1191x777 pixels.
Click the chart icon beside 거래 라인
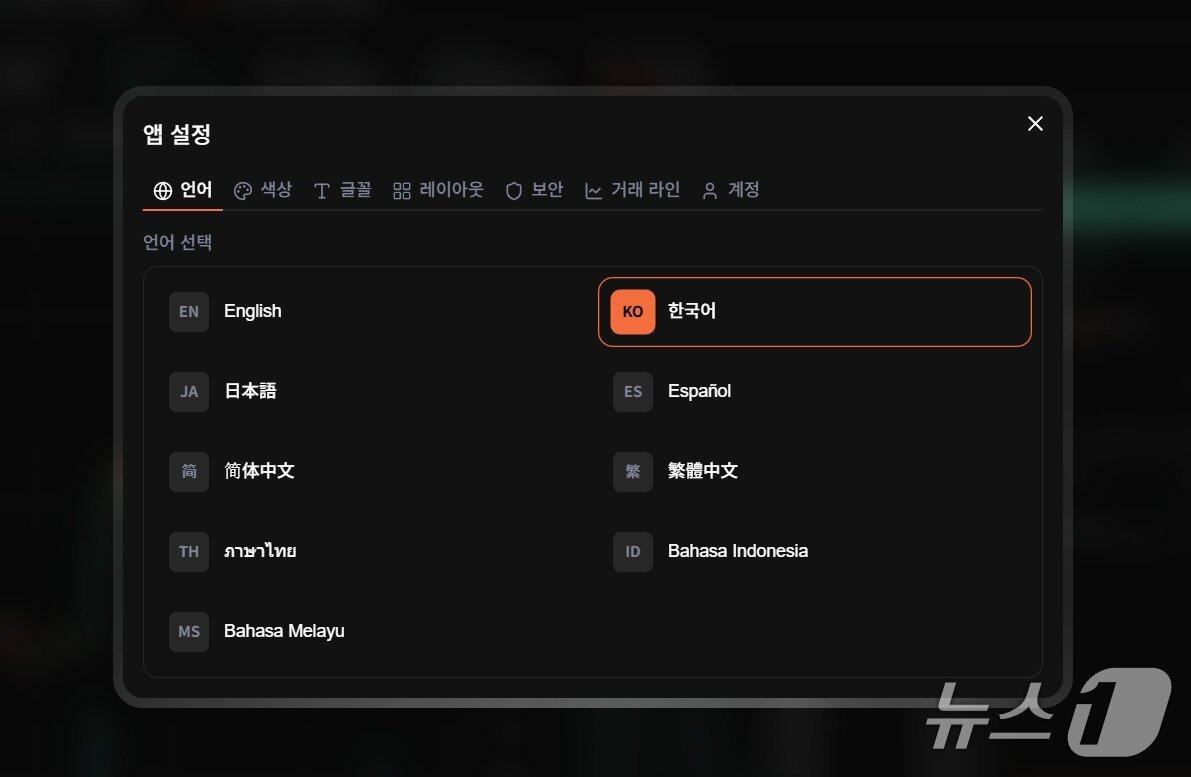pyautogui.click(x=593, y=189)
